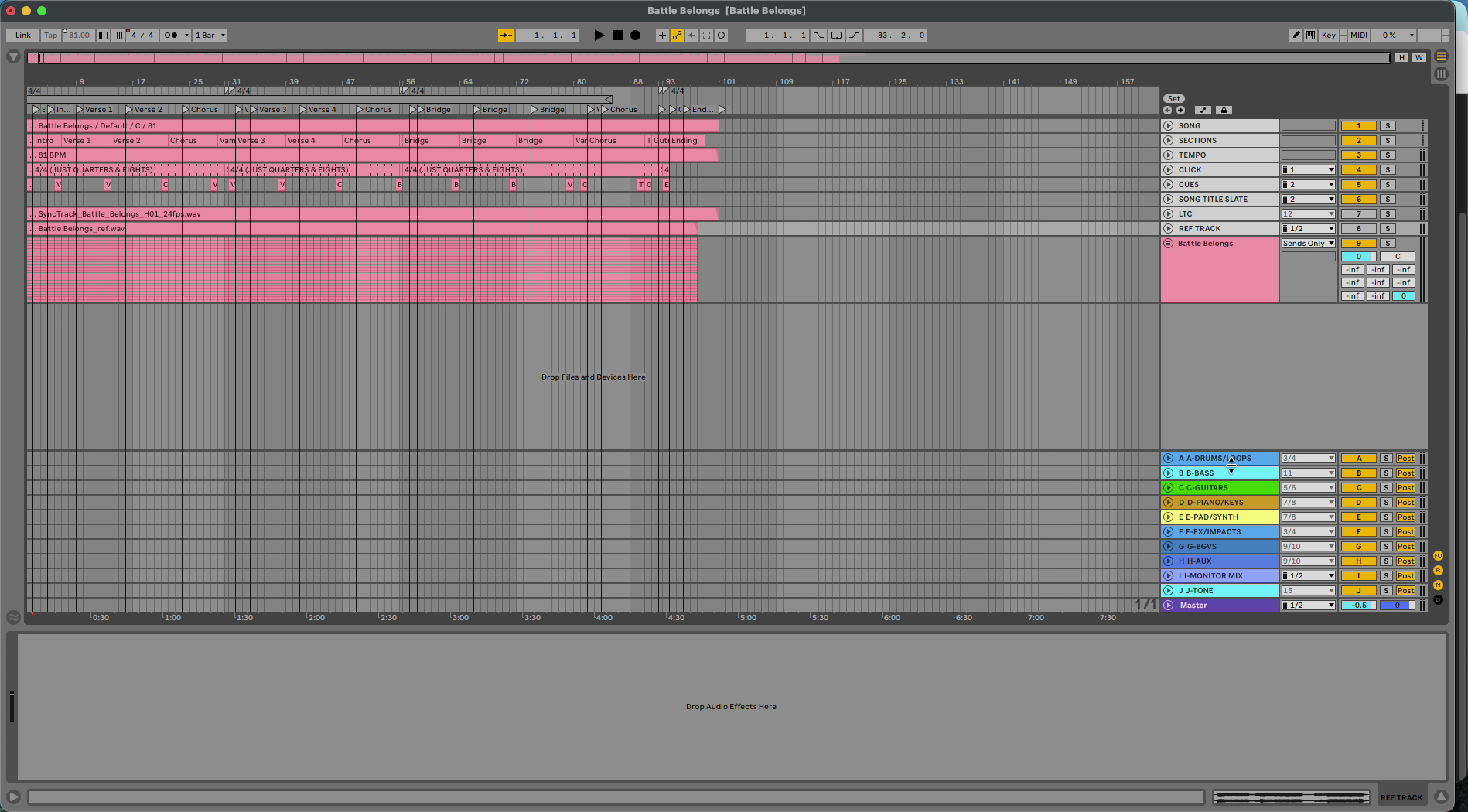The width and height of the screenshot is (1468, 812).
Task: Toggle the Punch-In switch icon
Action: pyautogui.click(x=818, y=35)
